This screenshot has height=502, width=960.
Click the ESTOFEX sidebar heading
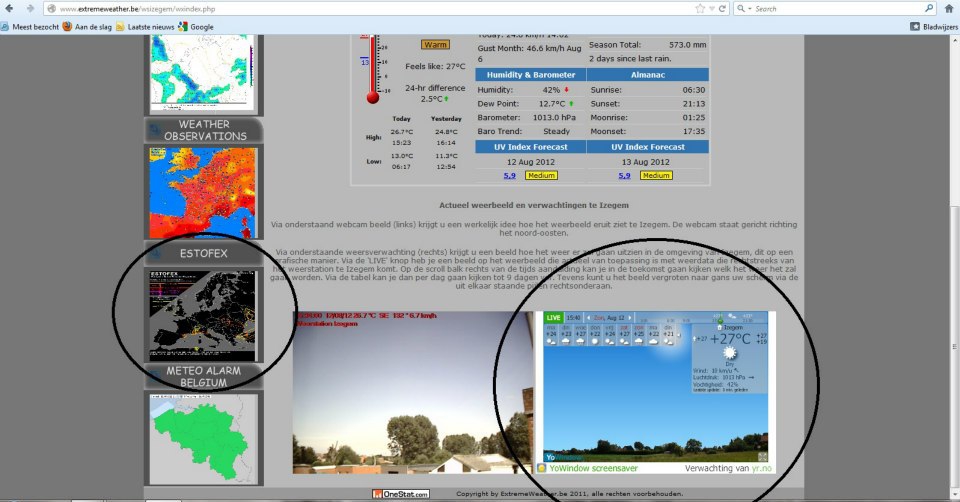click(x=204, y=253)
